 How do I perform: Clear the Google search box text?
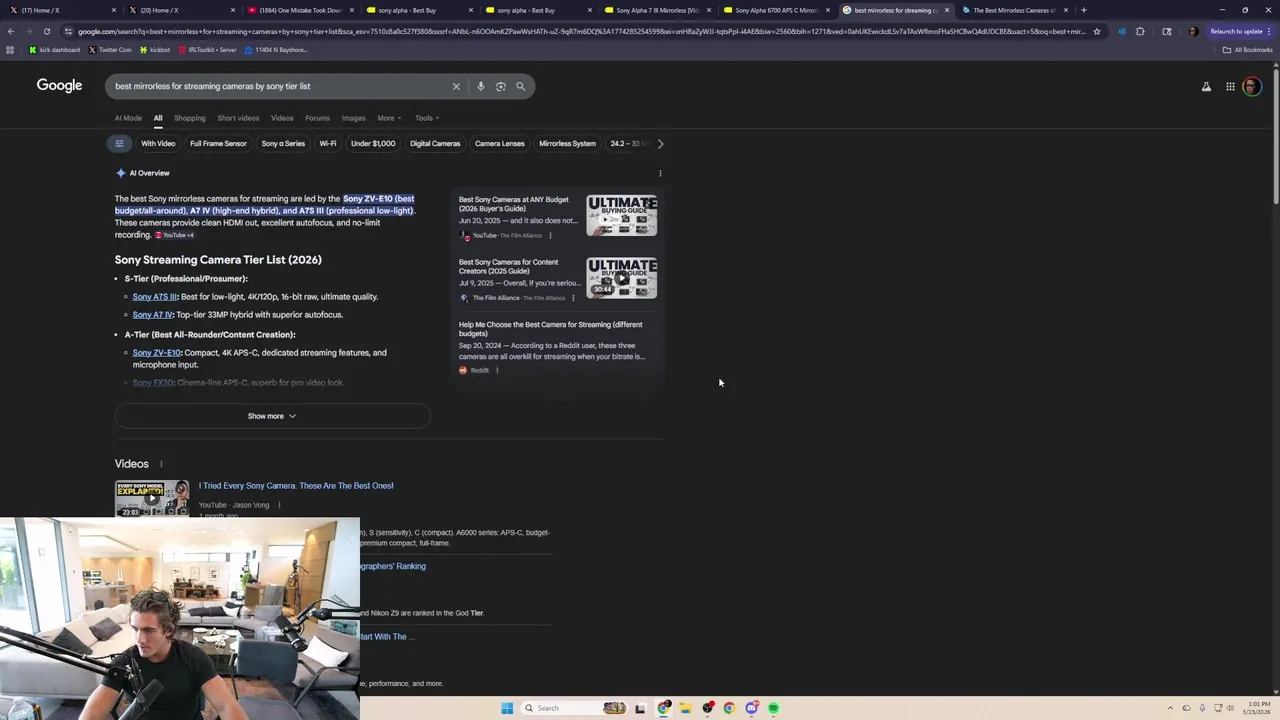tap(456, 86)
